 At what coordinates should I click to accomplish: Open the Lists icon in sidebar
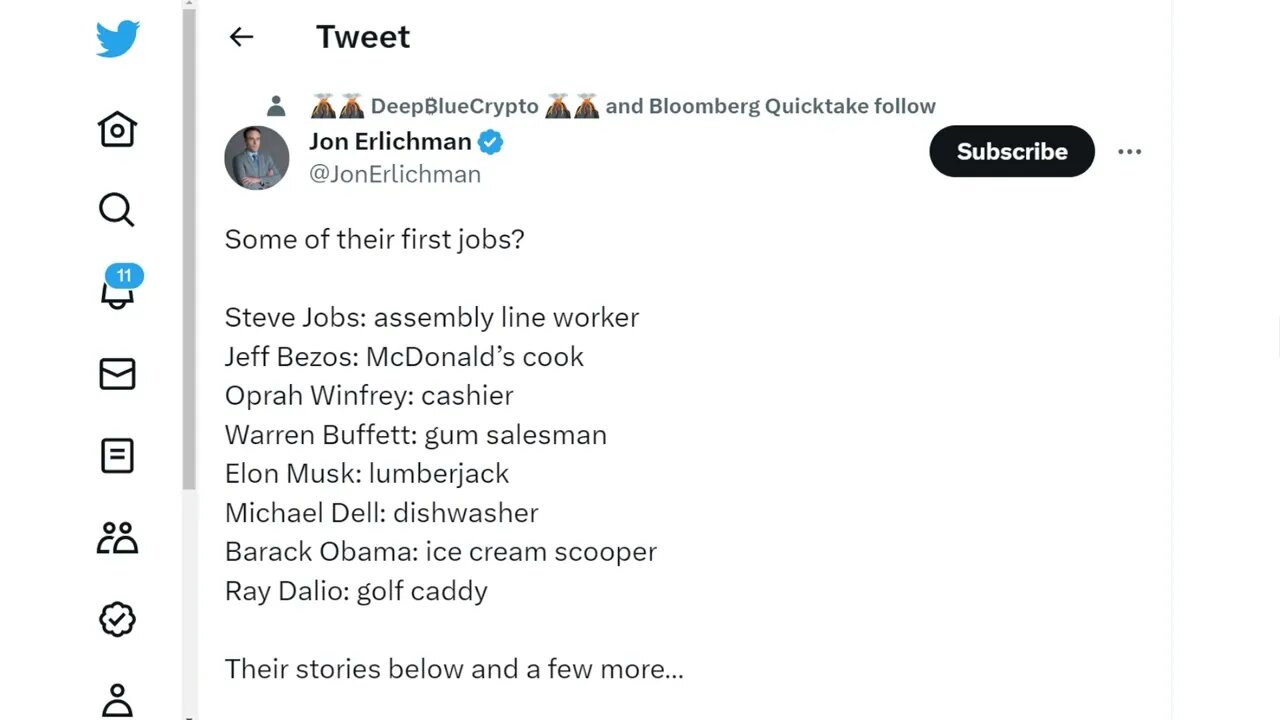click(x=117, y=456)
